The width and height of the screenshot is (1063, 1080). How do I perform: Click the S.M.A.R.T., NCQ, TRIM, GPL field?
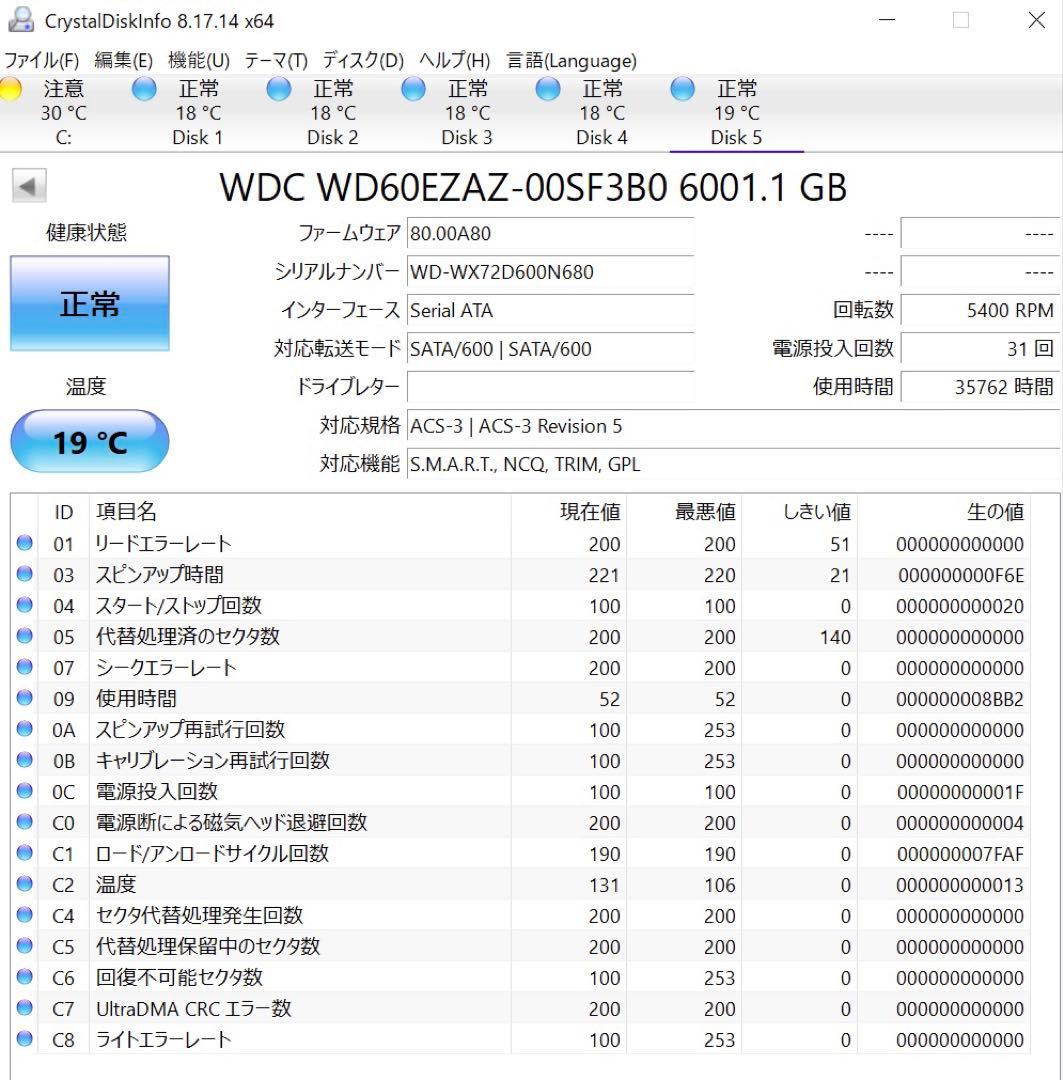[x=733, y=464]
